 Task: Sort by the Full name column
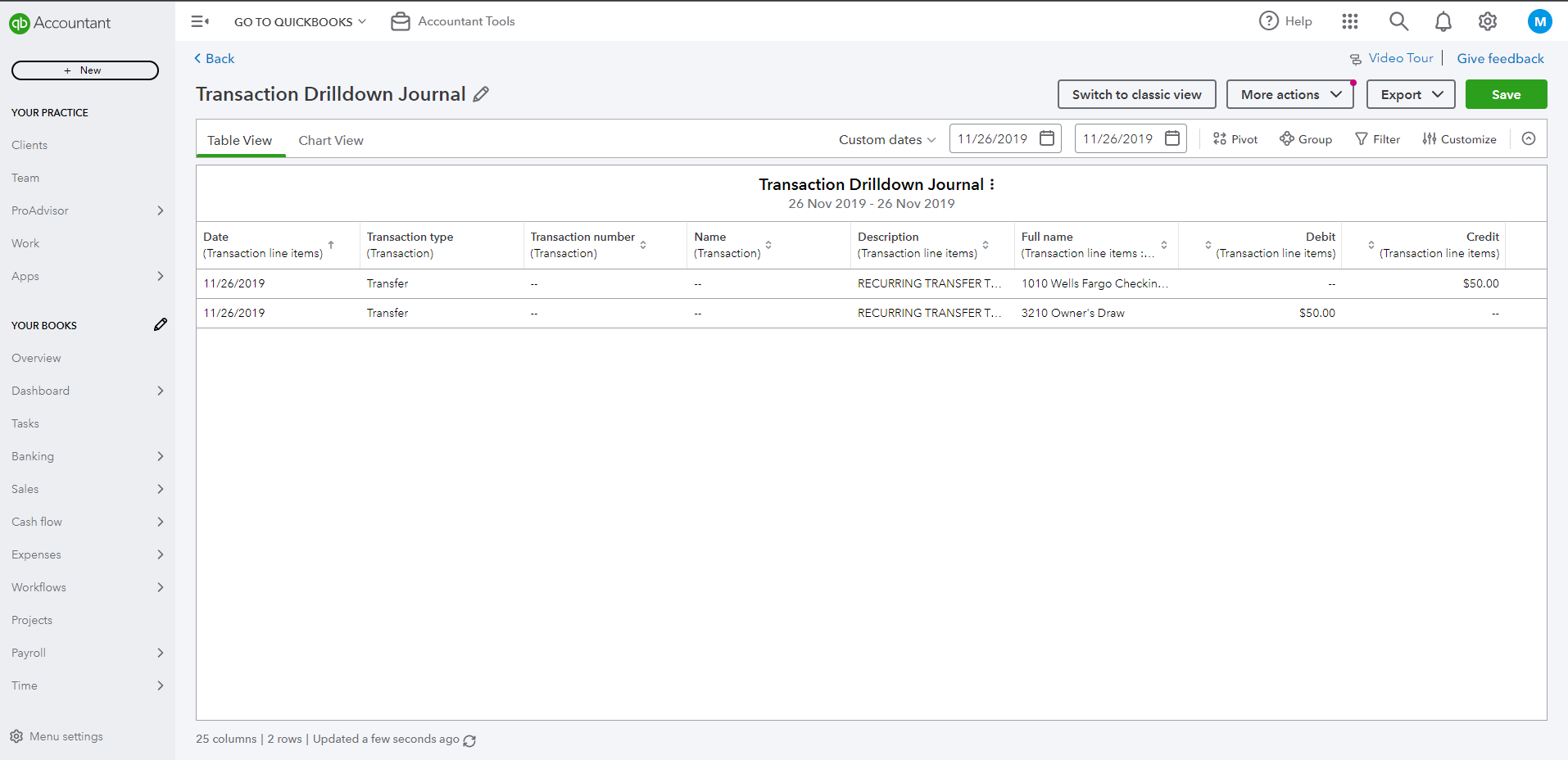click(x=1164, y=245)
